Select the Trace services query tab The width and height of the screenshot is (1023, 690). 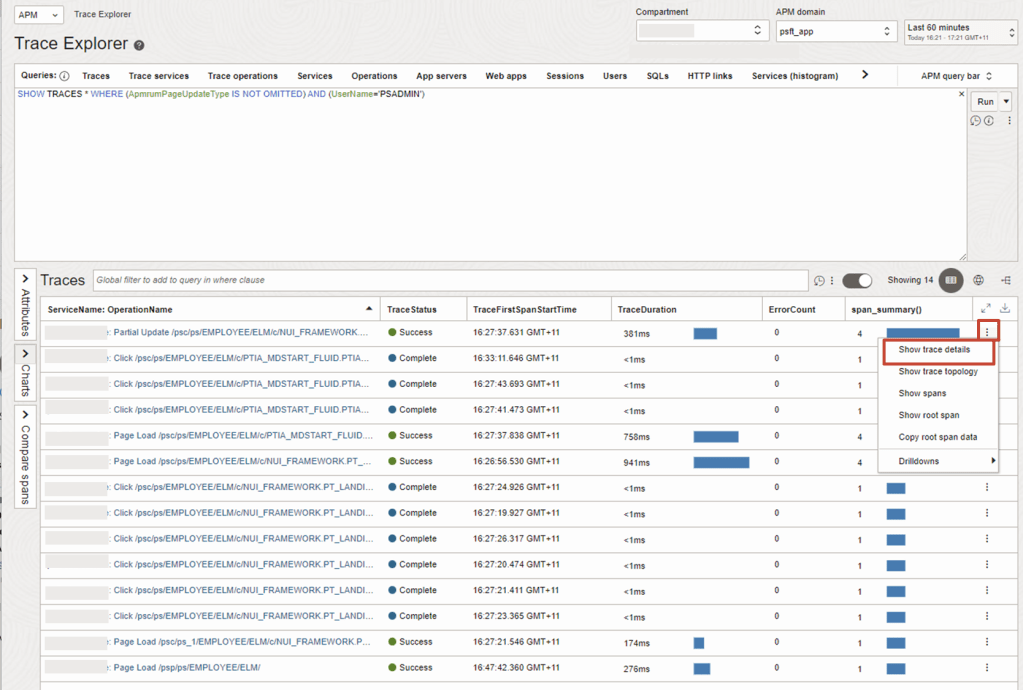pyautogui.click(x=158, y=76)
